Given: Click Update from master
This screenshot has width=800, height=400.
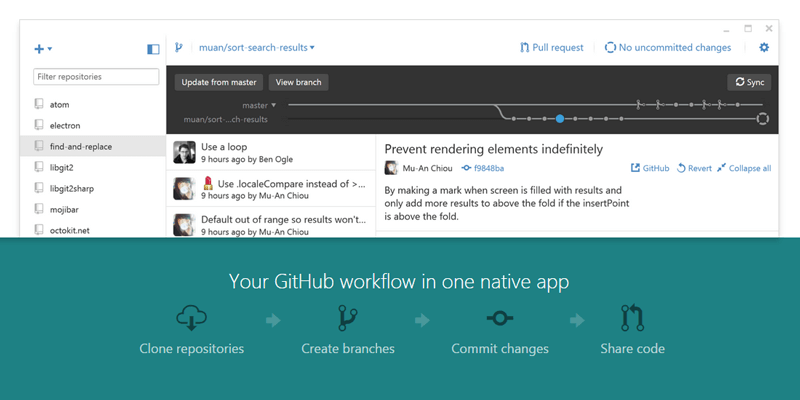Looking at the screenshot, I should [x=219, y=82].
